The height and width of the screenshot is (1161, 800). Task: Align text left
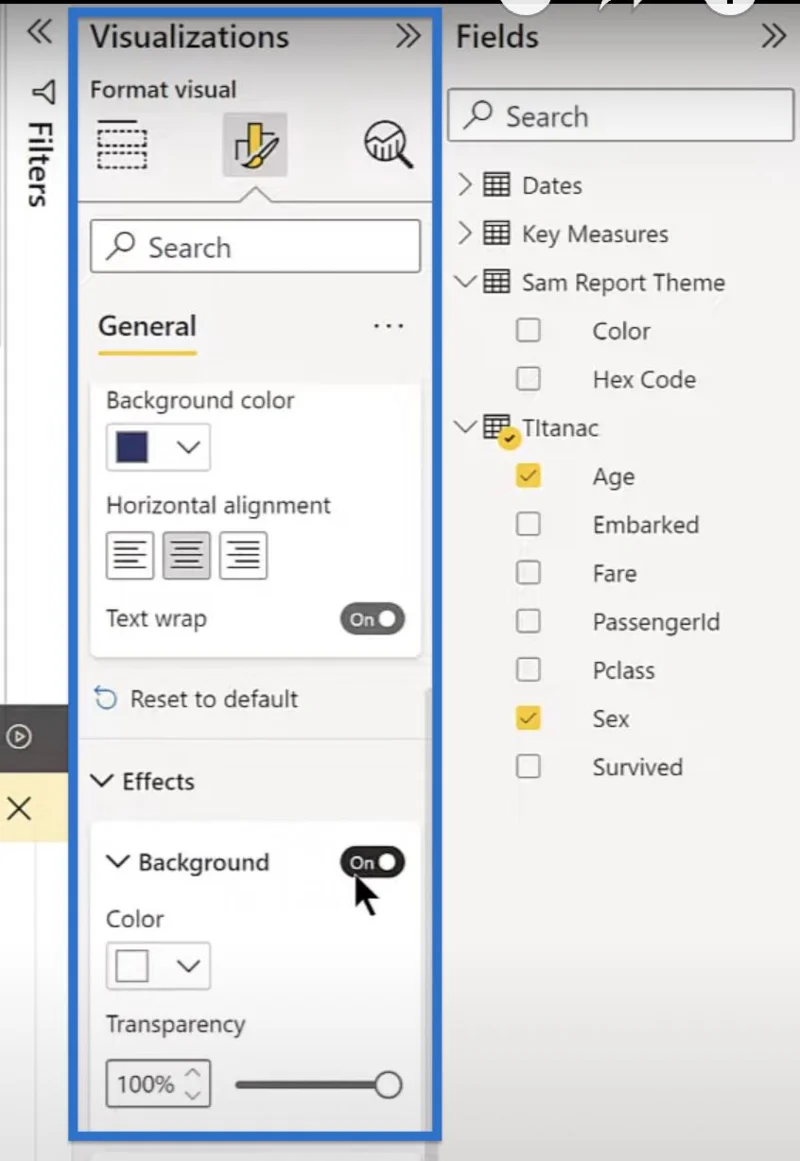tap(130, 555)
